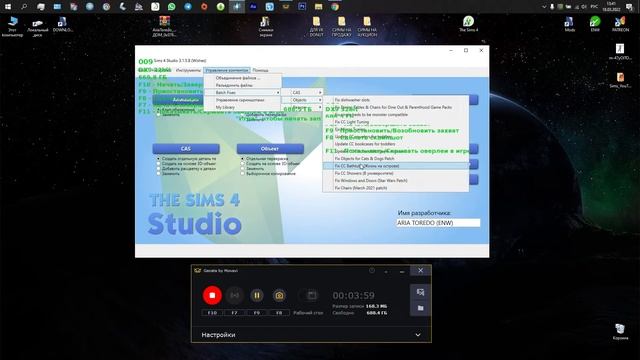This screenshot has height=360, width=640.
Task: Run Fix CC Light Tuning
Action: 396,122
